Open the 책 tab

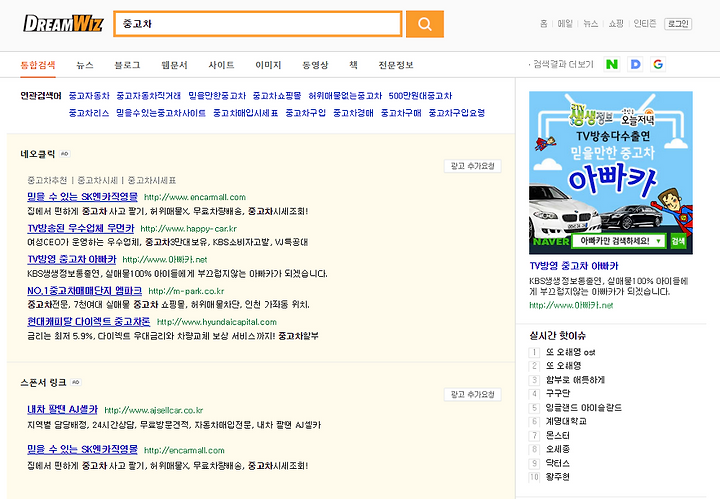point(354,65)
